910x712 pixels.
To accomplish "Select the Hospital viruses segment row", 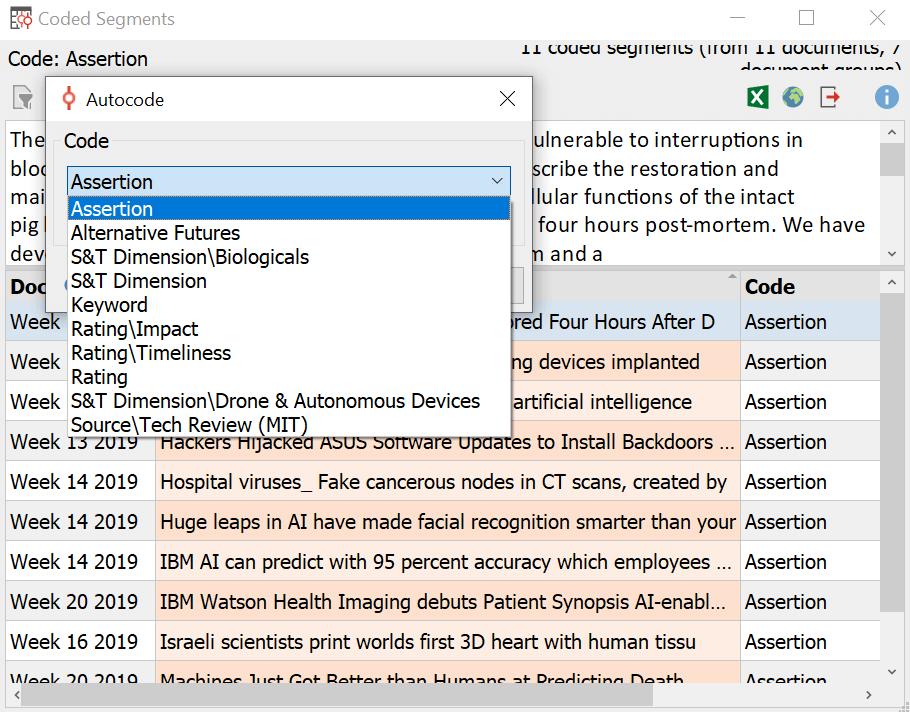I will pyautogui.click(x=443, y=482).
